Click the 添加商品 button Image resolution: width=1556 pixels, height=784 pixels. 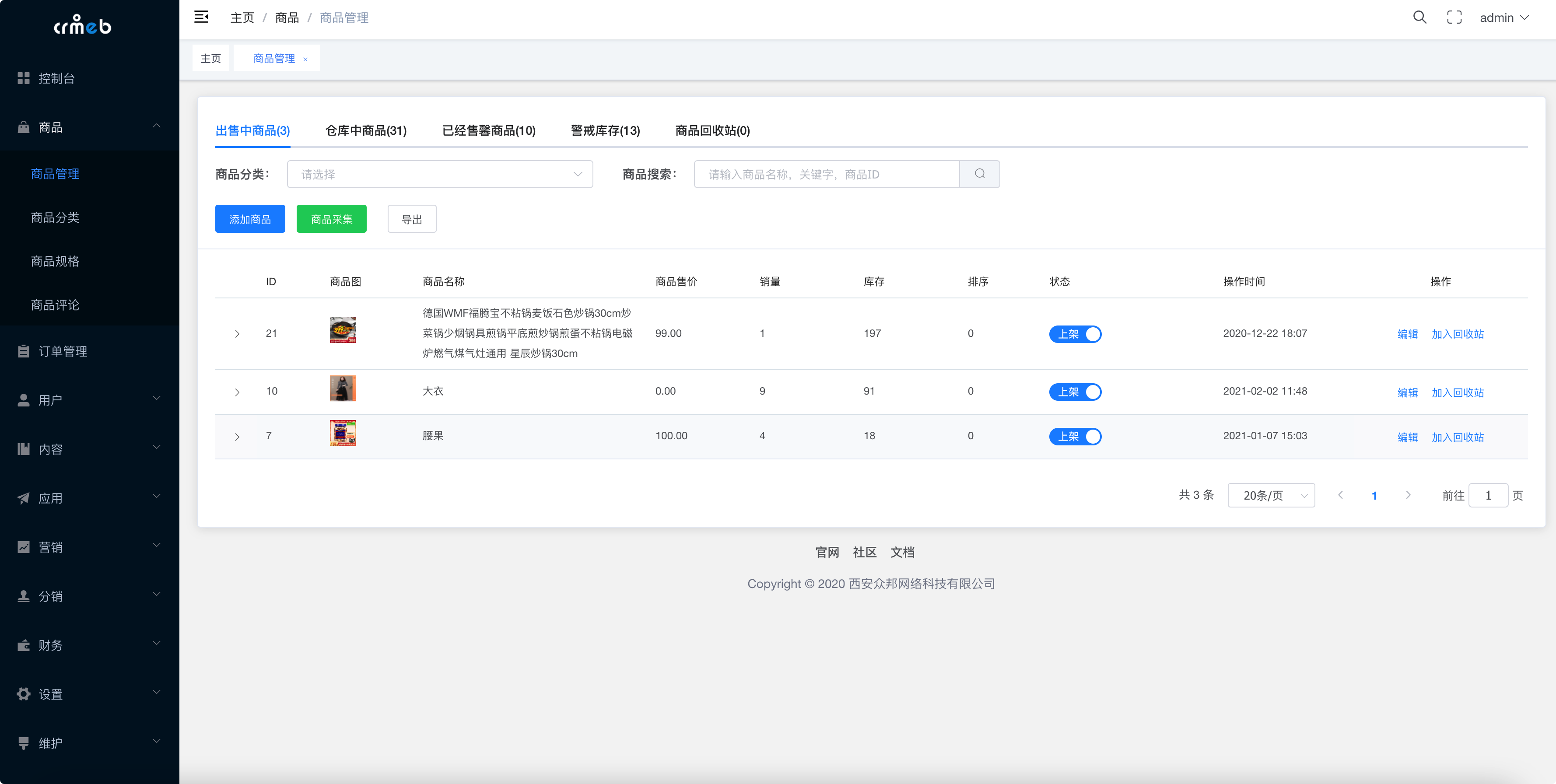(249, 219)
